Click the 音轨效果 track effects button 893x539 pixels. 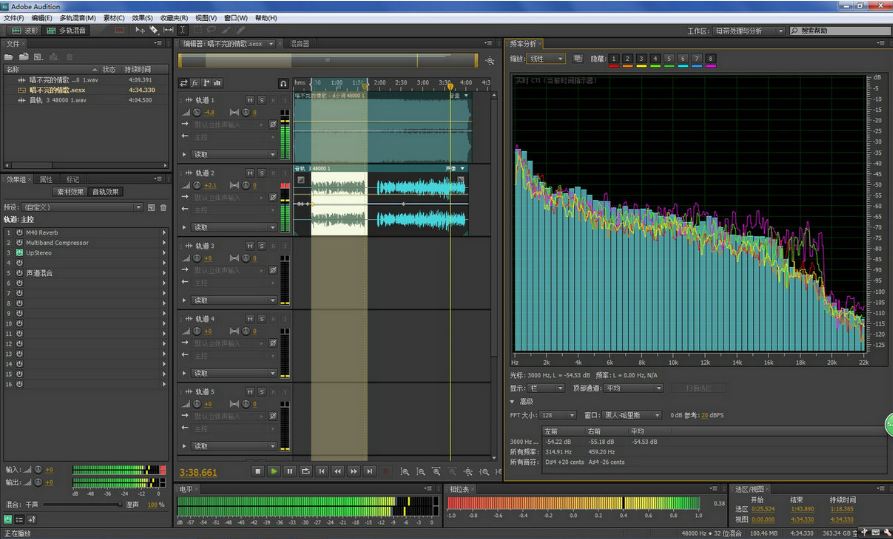click(x=106, y=192)
